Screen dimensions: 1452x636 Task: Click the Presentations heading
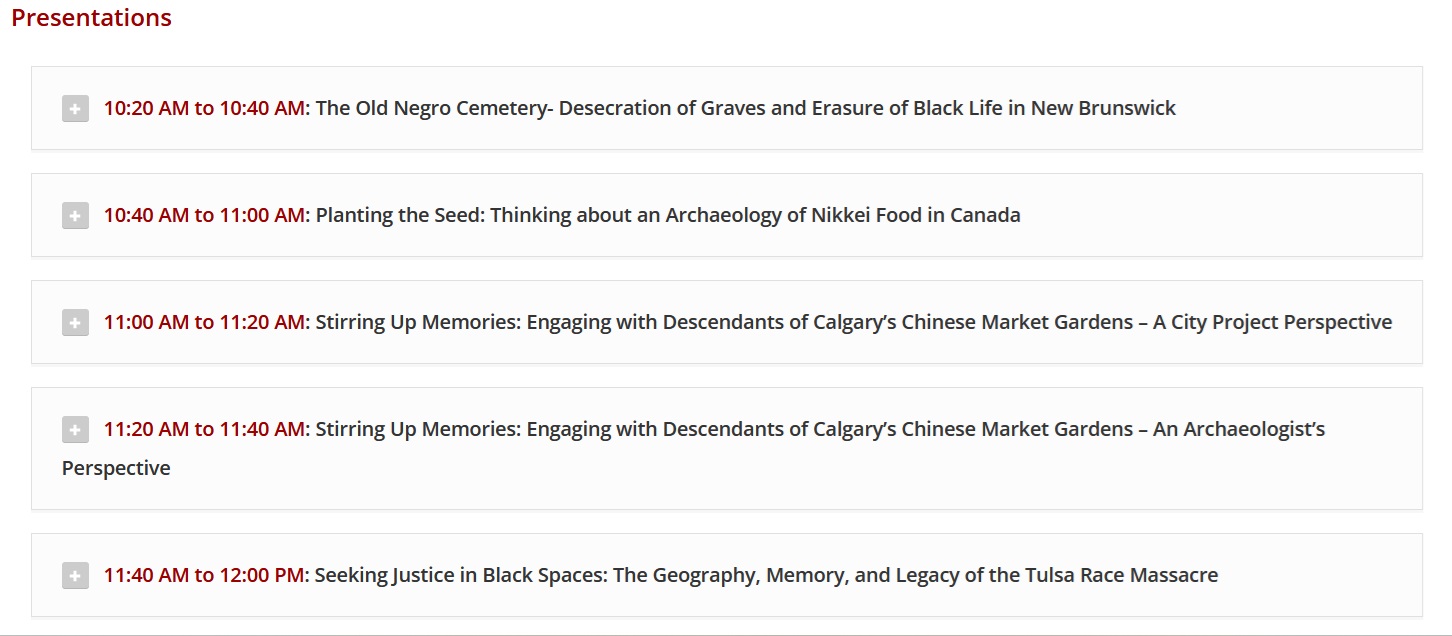(91, 17)
